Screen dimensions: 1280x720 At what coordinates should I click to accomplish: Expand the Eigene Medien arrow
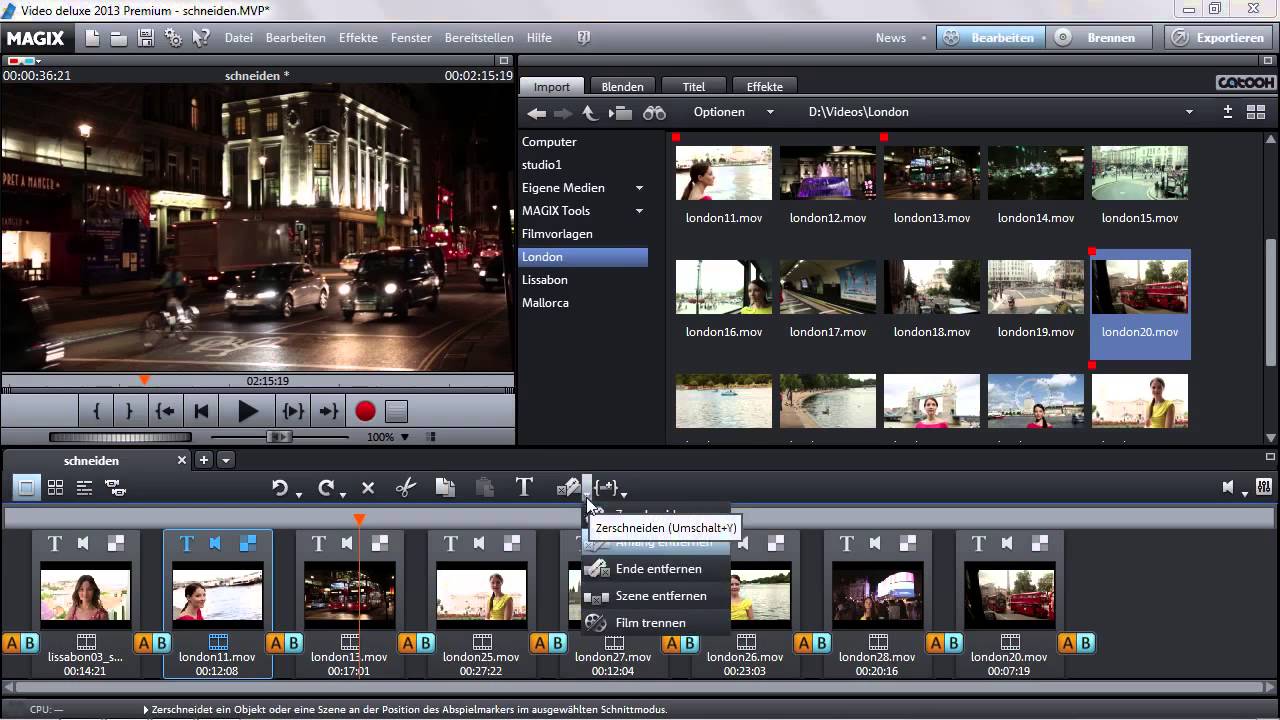(x=639, y=188)
